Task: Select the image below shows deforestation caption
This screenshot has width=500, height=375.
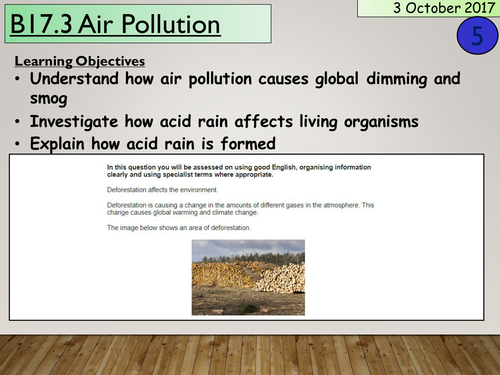Action: point(179,228)
